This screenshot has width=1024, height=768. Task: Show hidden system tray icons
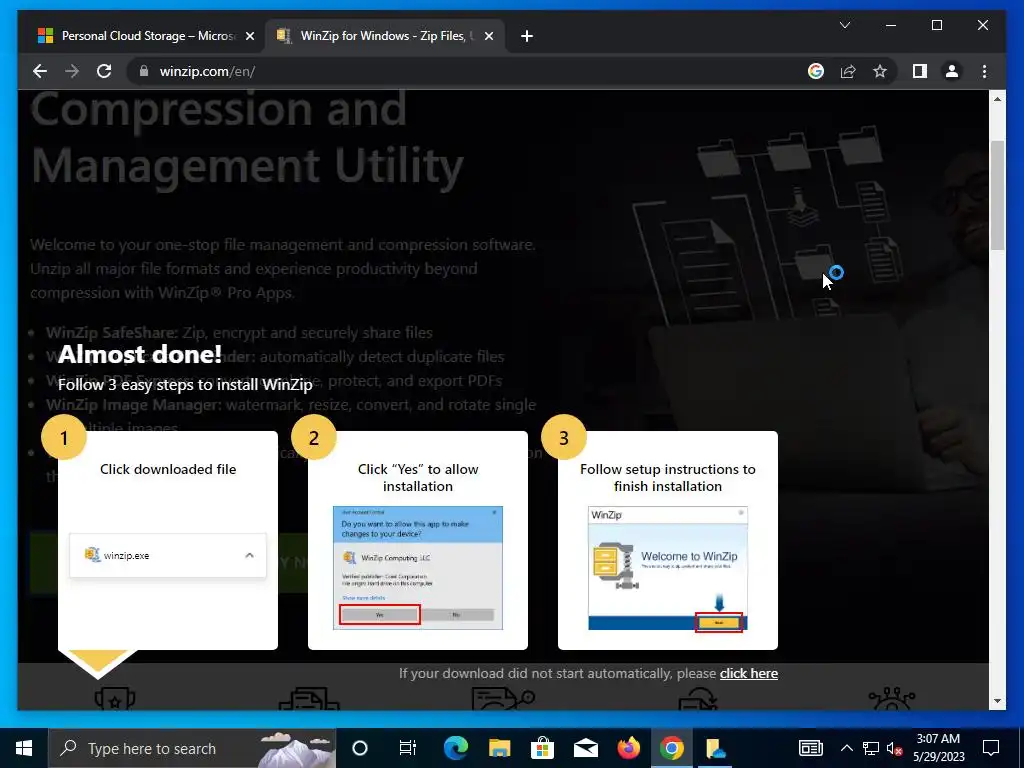846,748
